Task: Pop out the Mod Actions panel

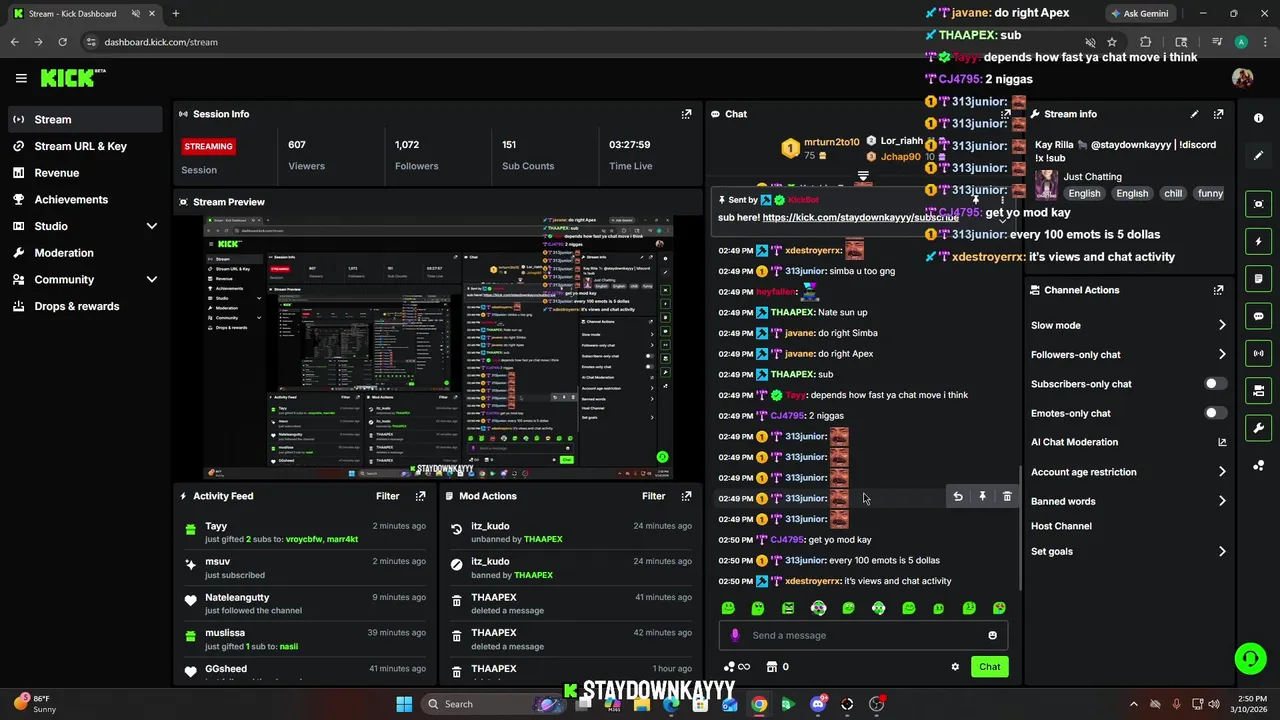Action: pos(686,496)
